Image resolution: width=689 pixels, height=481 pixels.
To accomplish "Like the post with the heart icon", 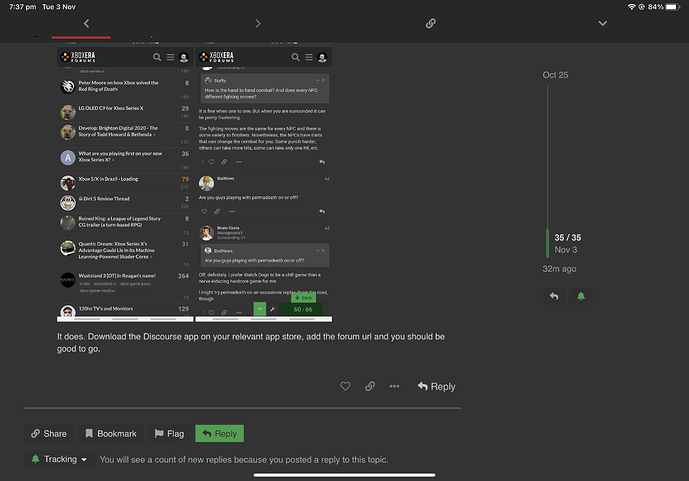I will (345, 386).
